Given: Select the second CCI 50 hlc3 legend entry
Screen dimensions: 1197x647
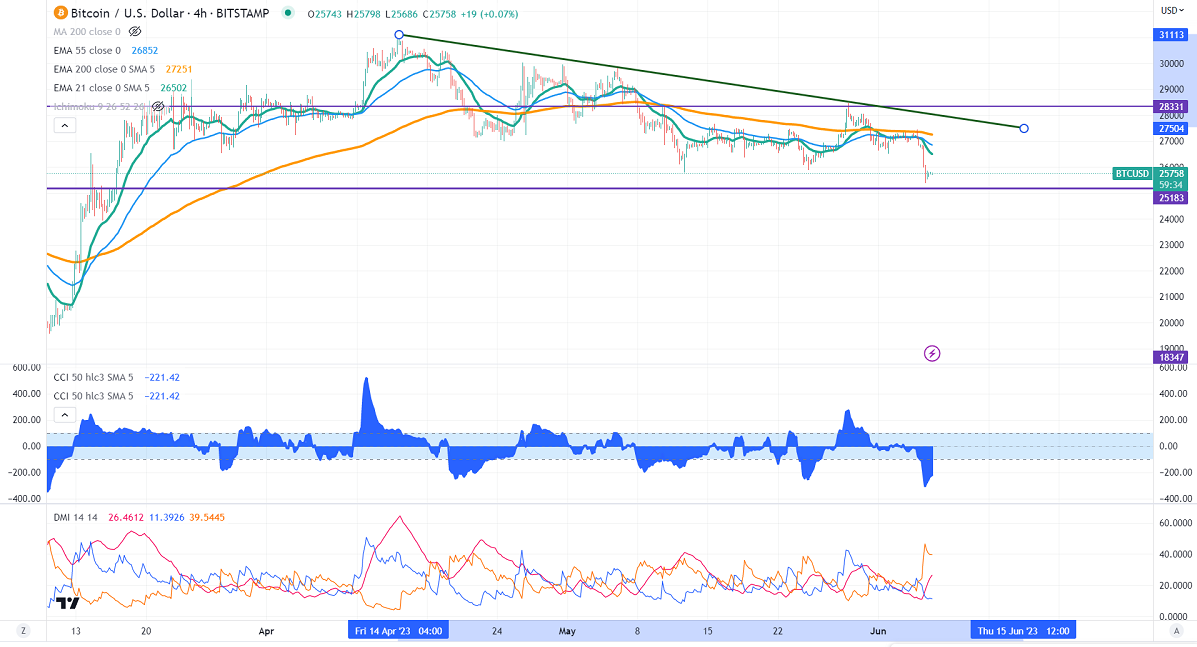Looking at the screenshot, I should click(93, 396).
